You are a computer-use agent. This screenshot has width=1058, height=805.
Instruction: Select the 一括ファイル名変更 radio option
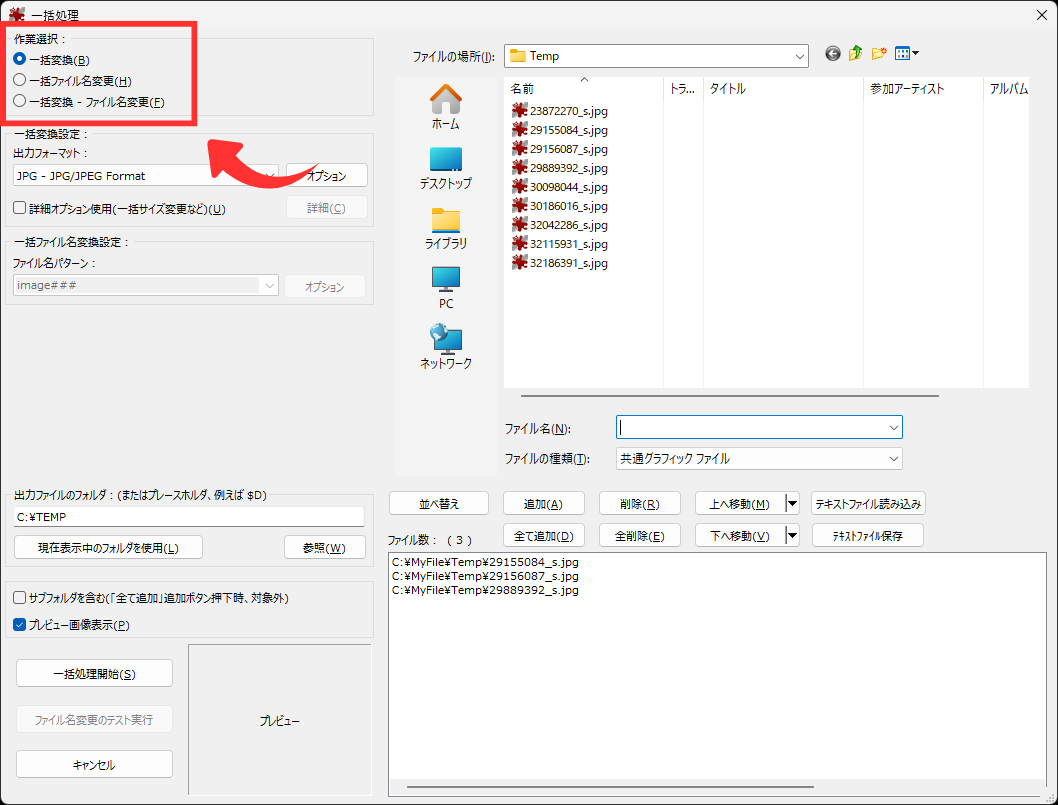(x=20, y=80)
